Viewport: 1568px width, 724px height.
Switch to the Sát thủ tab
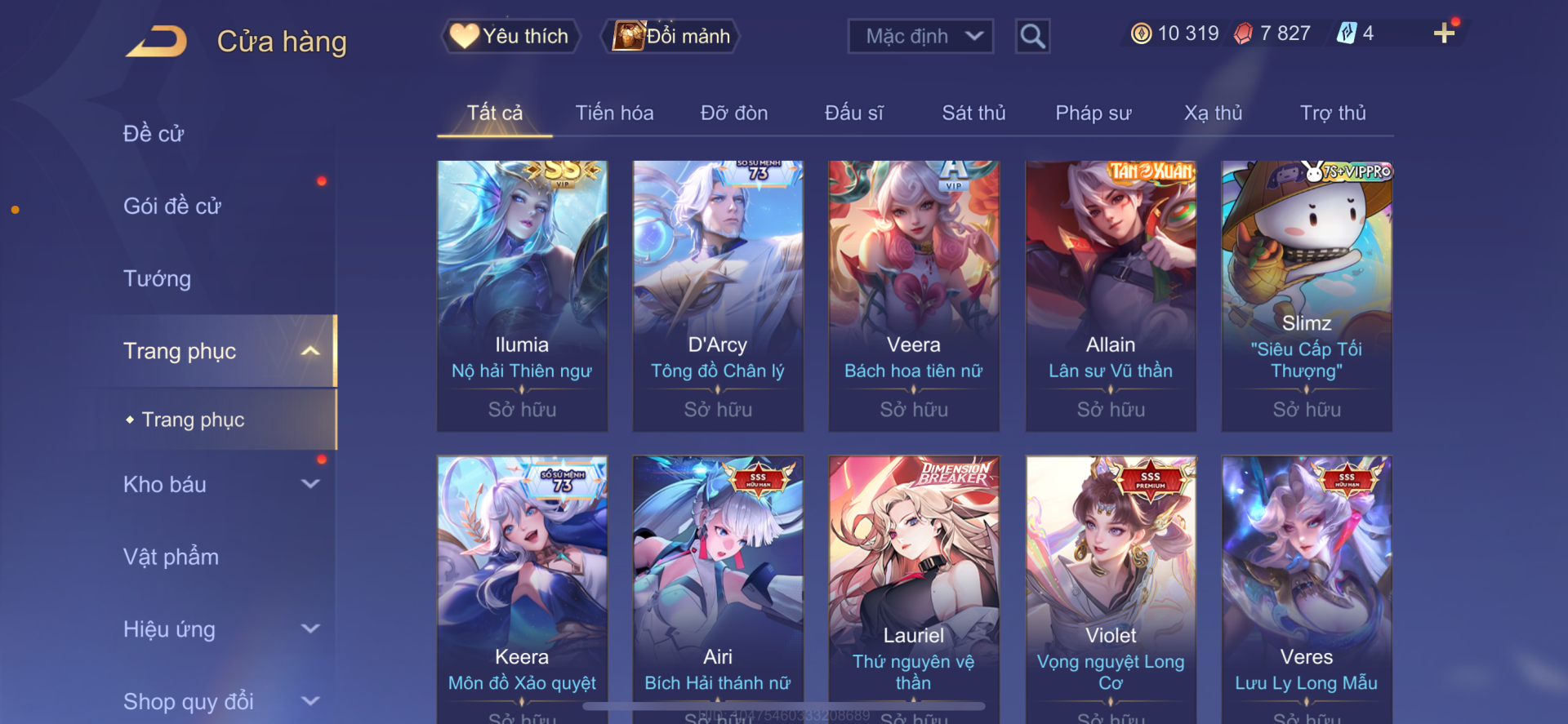point(973,113)
